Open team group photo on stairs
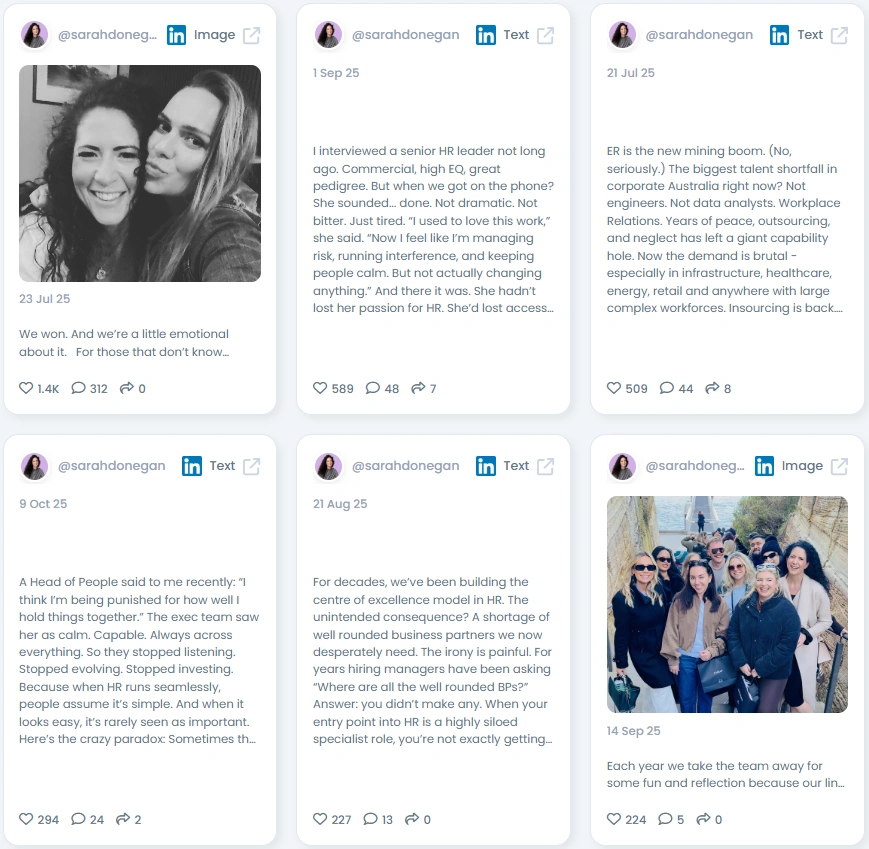 [x=727, y=604]
